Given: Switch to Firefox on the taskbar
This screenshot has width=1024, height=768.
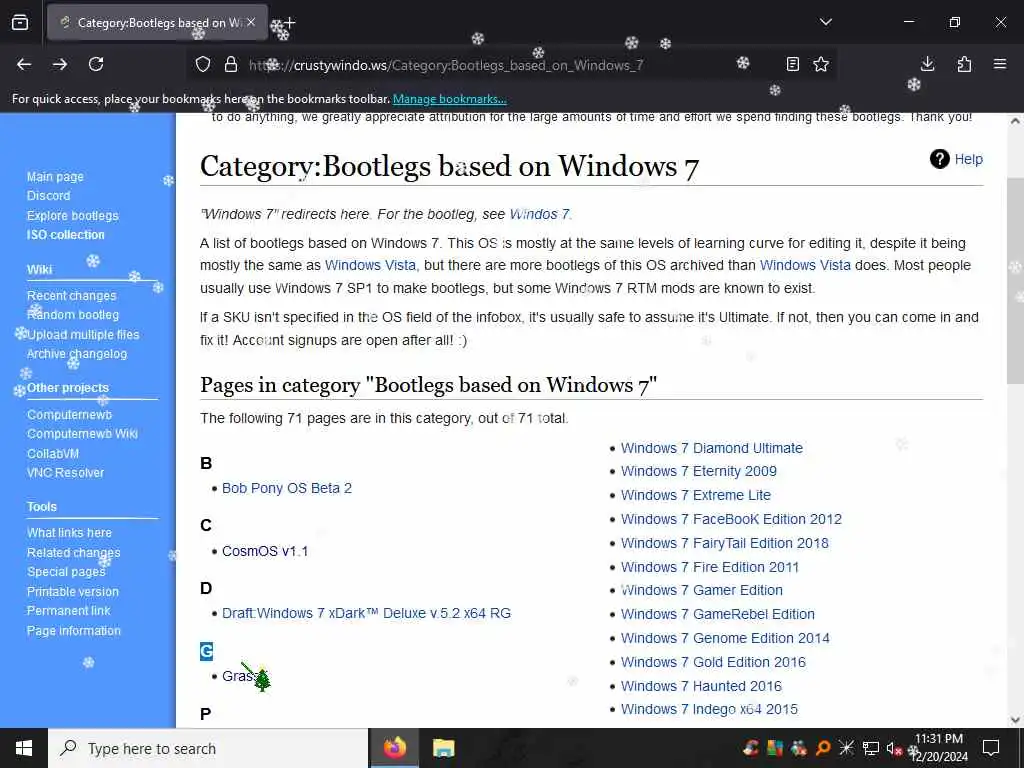Looking at the screenshot, I should [x=394, y=748].
